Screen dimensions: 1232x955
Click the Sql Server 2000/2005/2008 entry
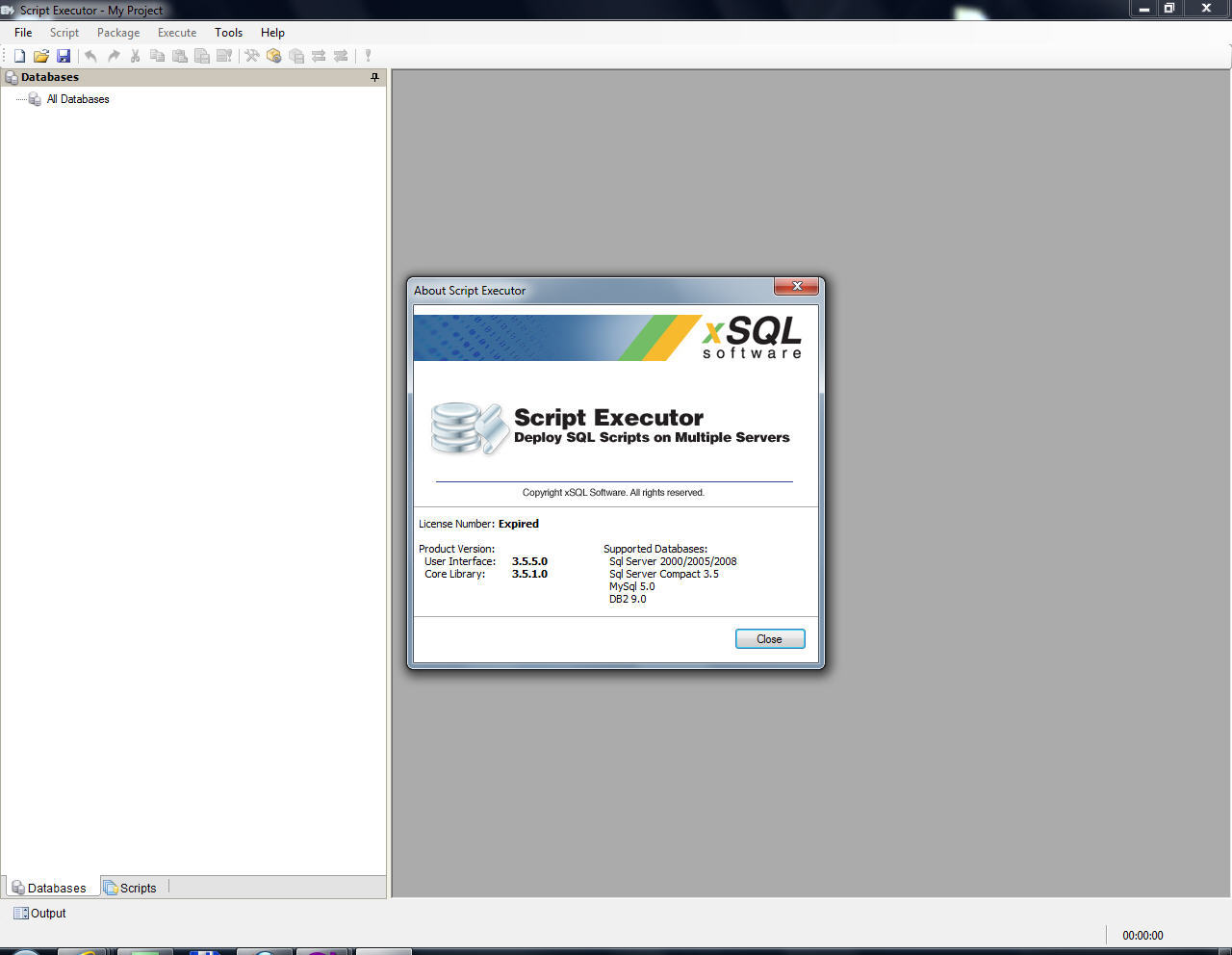tap(673, 561)
